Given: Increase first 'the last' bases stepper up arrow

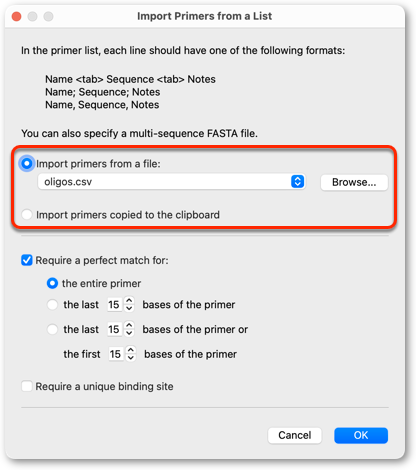Looking at the screenshot, I should pos(129,300).
